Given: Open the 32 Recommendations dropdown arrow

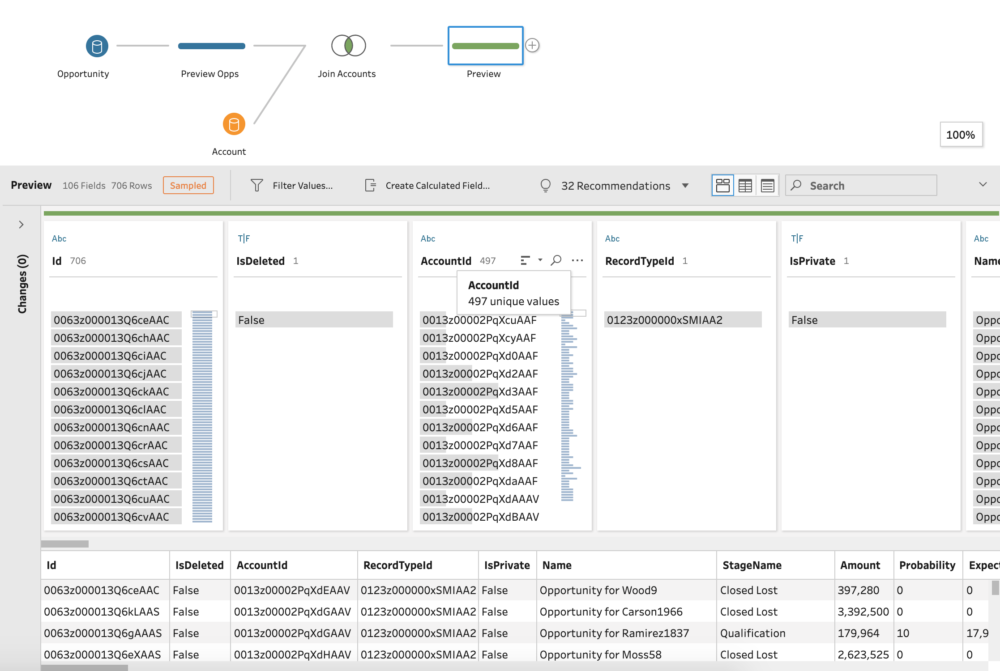Looking at the screenshot, I should (686, 186).
